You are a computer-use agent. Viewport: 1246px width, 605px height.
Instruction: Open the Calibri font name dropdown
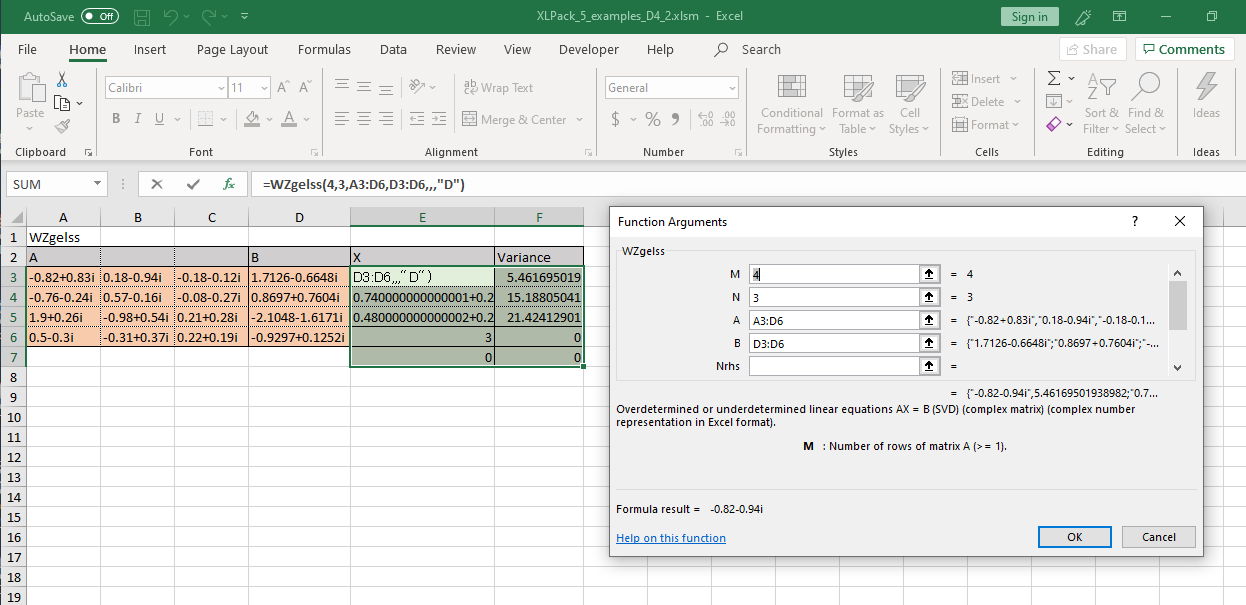(x=220, y=88)
